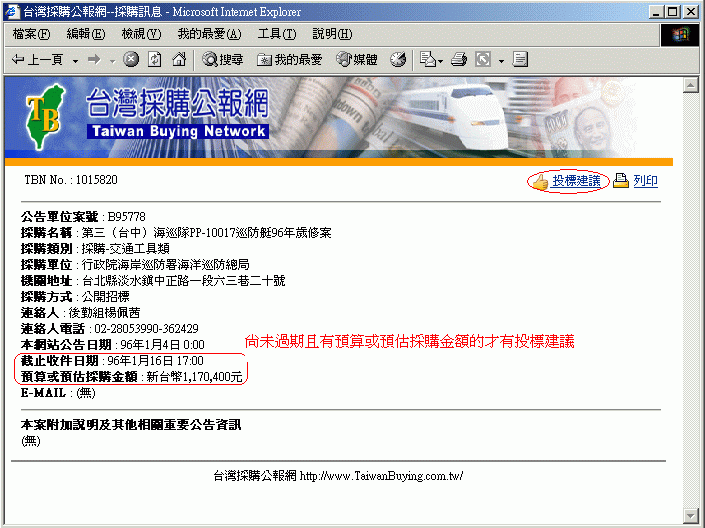This screenshot has height=528, width=705.
Task: Click the Taiwan Buying Network banner title
Action: tap(178, 113)
